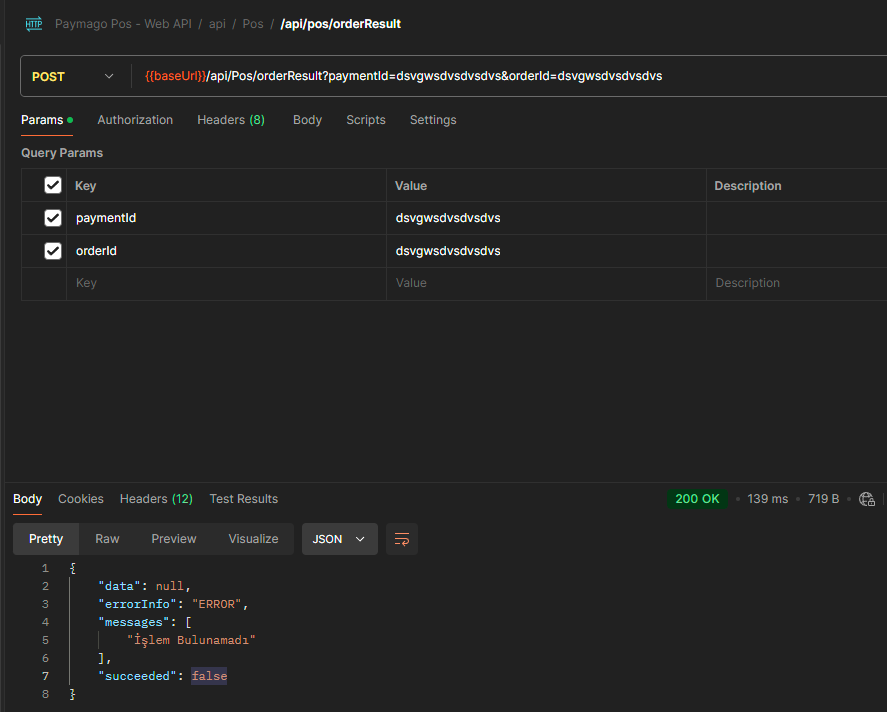Toggle the select-all params header checkbox
Viewport: 887px width, 712px height.
click(53, 185)
